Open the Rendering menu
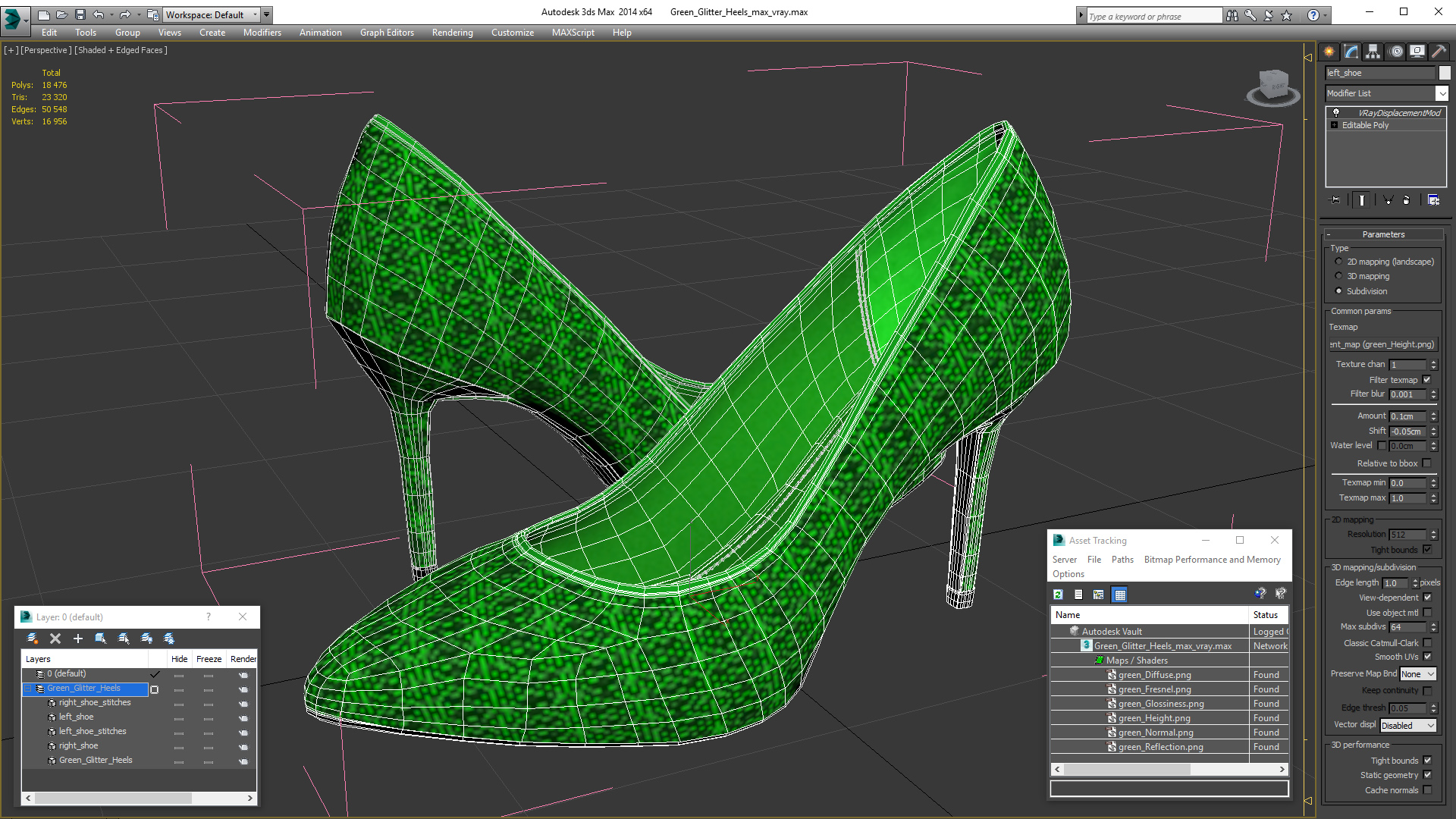This screenshot has height=819, width=1456. pos(452,33)
